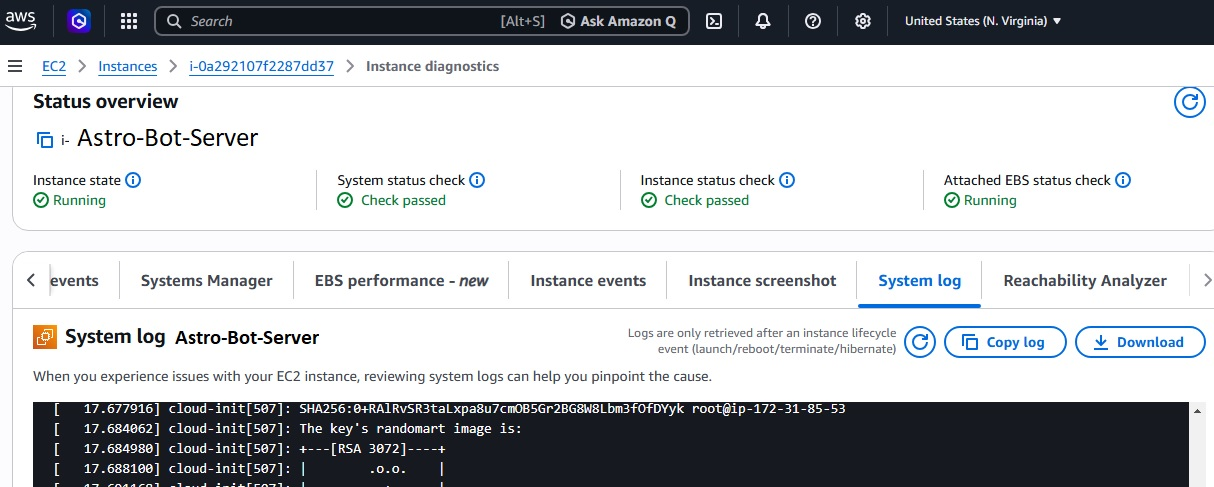
Task: Launch the CloudShell terminal icon
Action: 714,21
